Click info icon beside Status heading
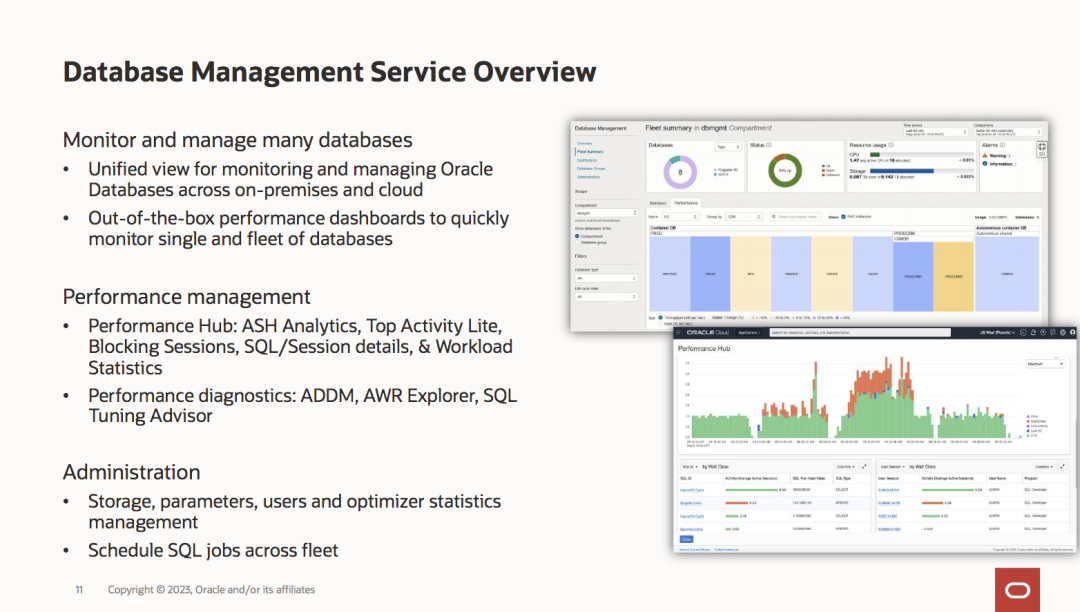Screen dimensions: 1080x612 pos(769,145)
